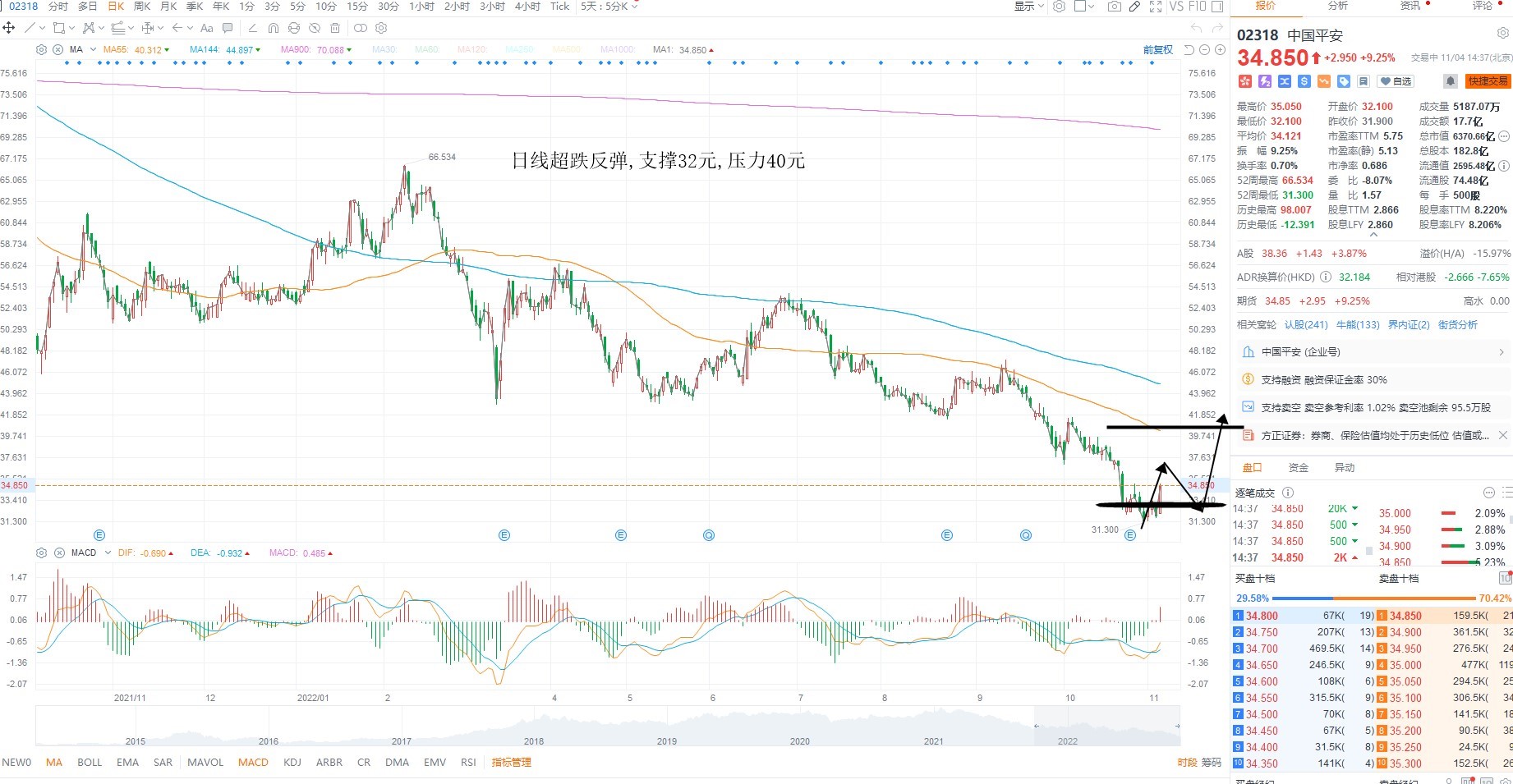Take a chart screenshot with the camera icon

(1114, 7)
